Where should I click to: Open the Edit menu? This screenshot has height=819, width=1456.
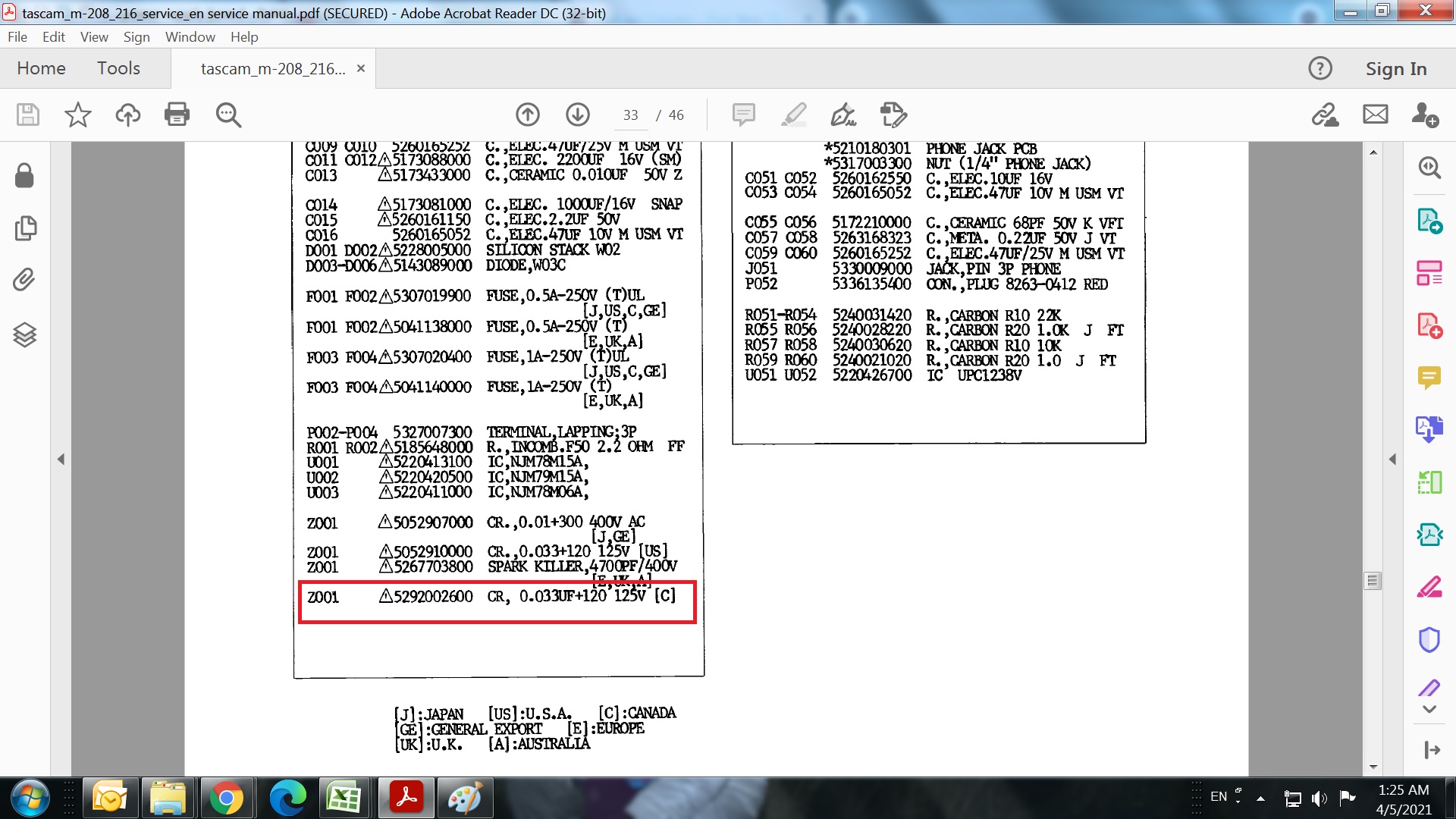[53, 36]
